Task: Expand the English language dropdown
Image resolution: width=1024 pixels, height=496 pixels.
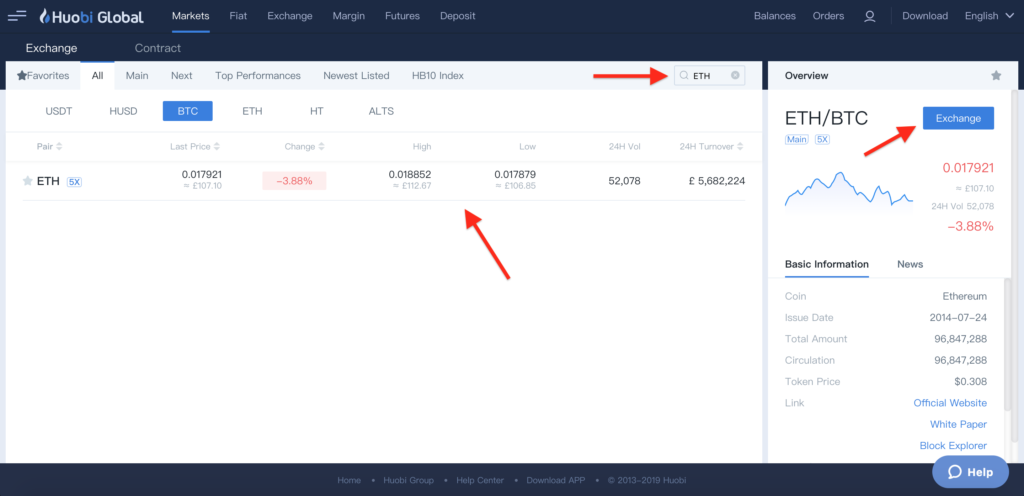Action: pos(989,16)
